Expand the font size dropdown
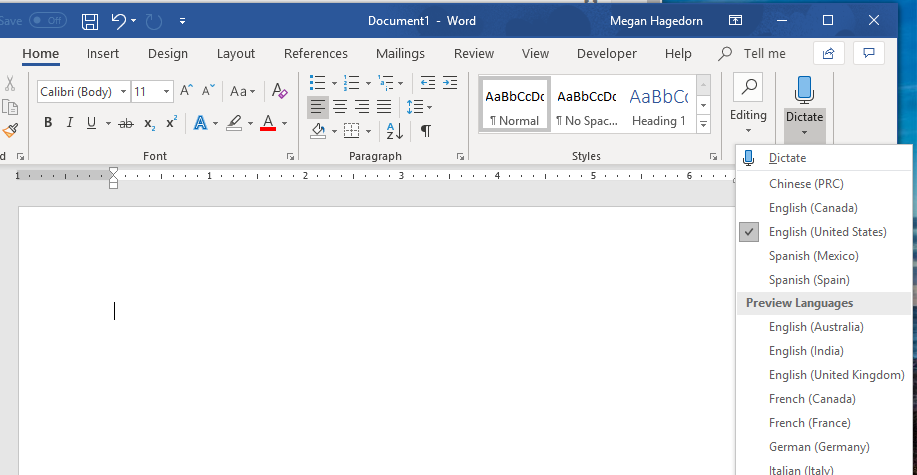Image resolution: width=917 pixels, height=475 pixels. click(166, 92)
